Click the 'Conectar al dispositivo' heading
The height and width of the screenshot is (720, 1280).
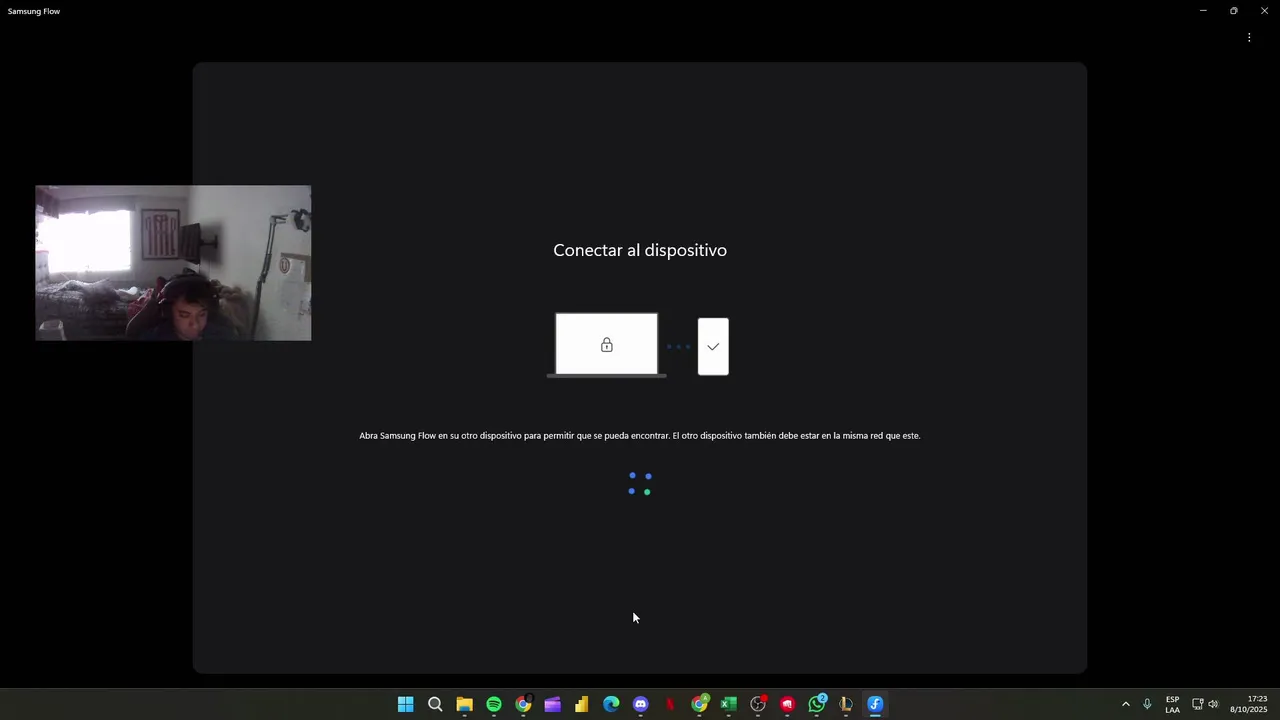tap(640, 250)
